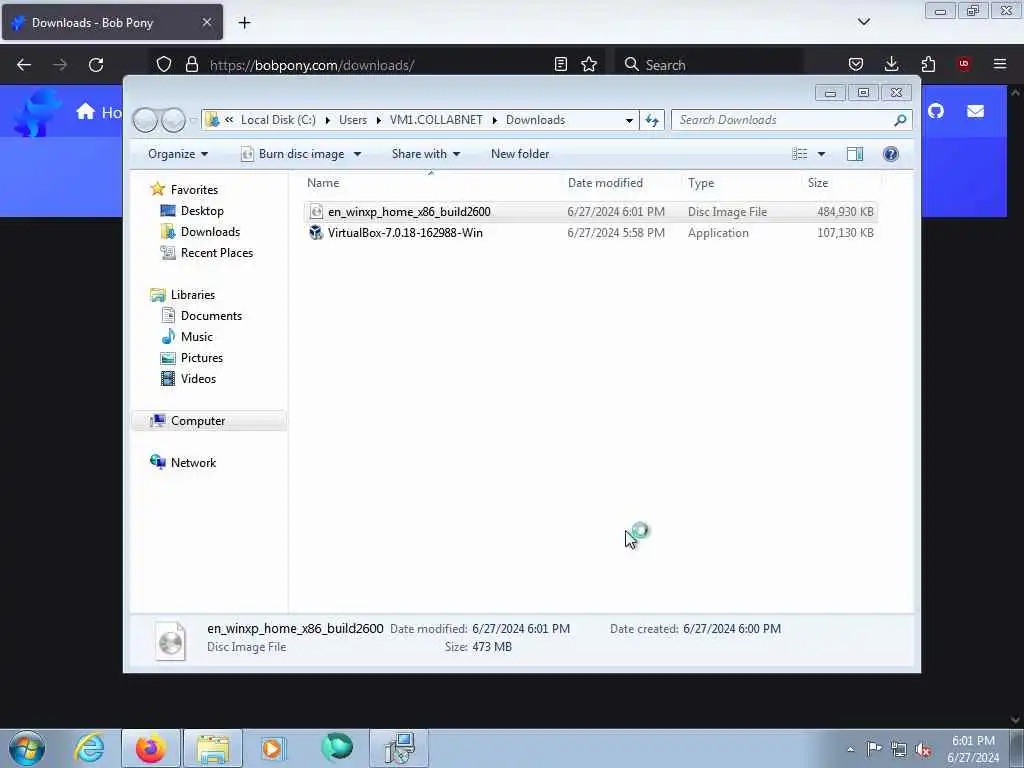Screen dimensions: 1024x768
Task: Click VirtualBox file's cube icon
Action: 316,232
